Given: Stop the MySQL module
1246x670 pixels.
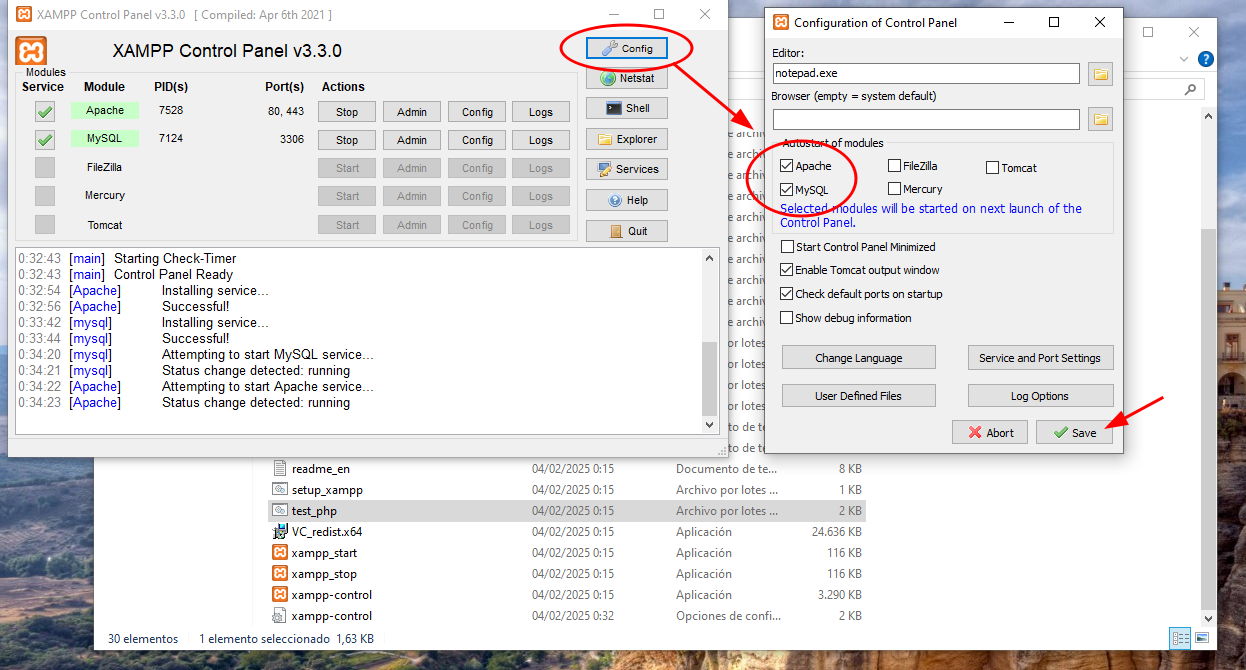Looking at the screenshot, I should [347, 140].
